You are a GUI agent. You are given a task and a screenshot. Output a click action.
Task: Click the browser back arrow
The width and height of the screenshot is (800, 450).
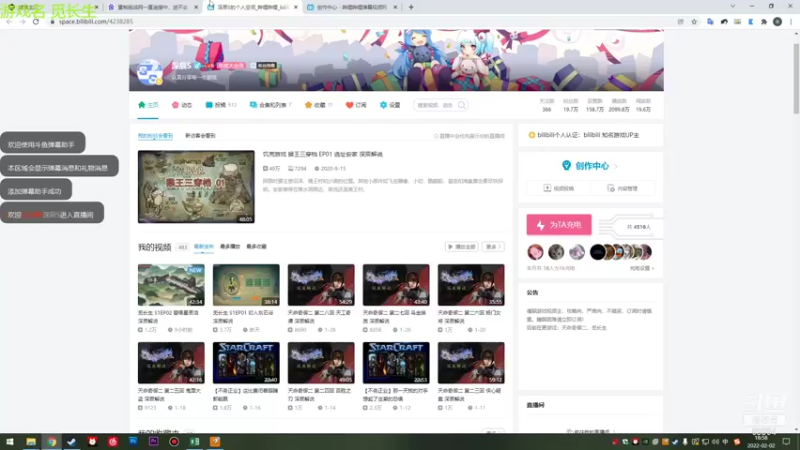[x=9, y=21]
